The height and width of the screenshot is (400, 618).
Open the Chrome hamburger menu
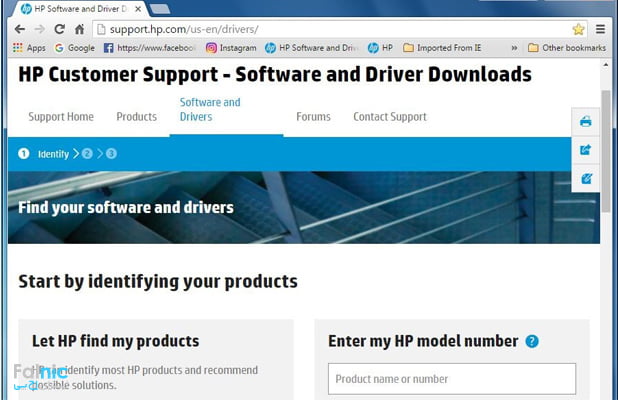click(601, 29)
